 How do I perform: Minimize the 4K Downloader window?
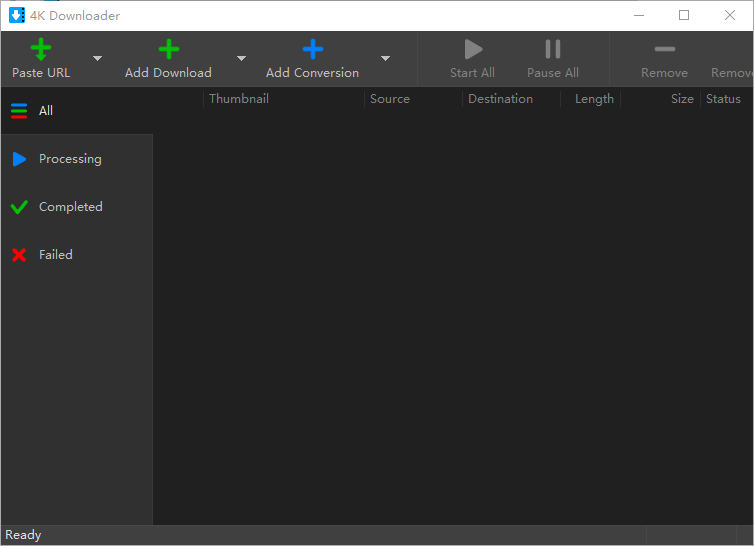click(x=639, y=15)
